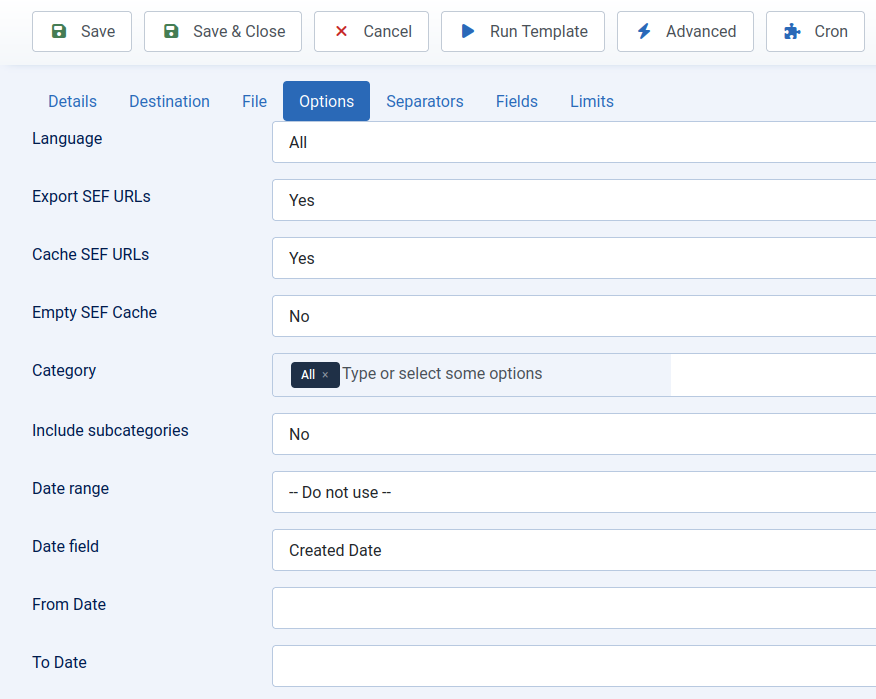876x699 pixels.
Task: Click the Save floppy disk icon
Action: [x=60, y=31]
